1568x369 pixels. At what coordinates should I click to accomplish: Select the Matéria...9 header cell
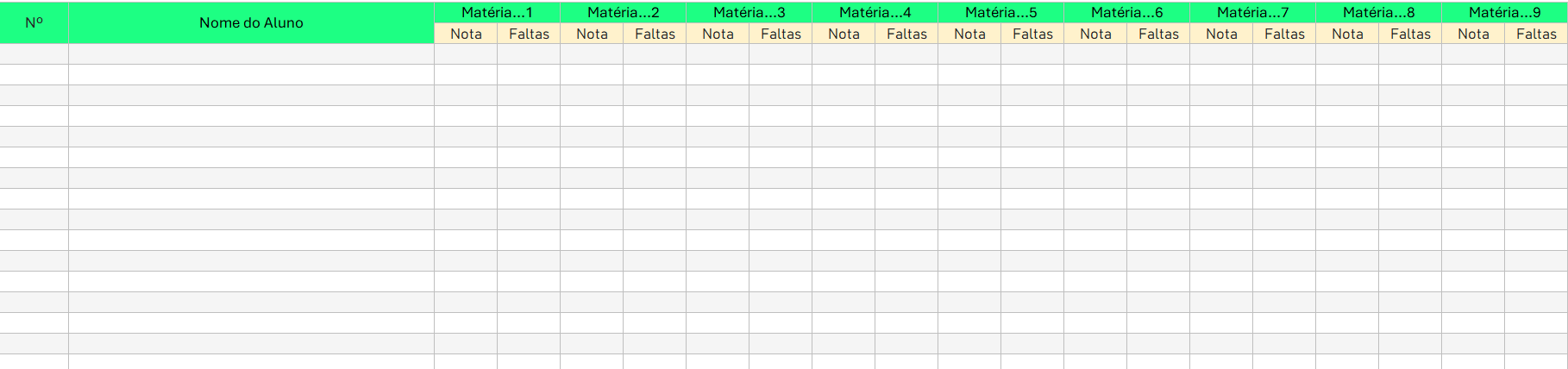1504,12
